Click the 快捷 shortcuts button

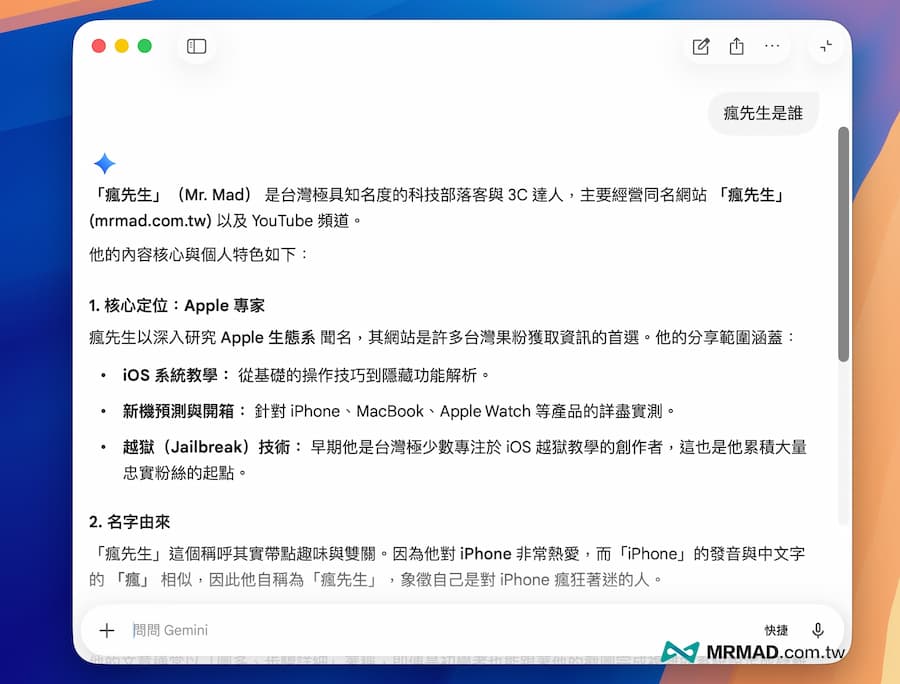click(x=777, y=630)
